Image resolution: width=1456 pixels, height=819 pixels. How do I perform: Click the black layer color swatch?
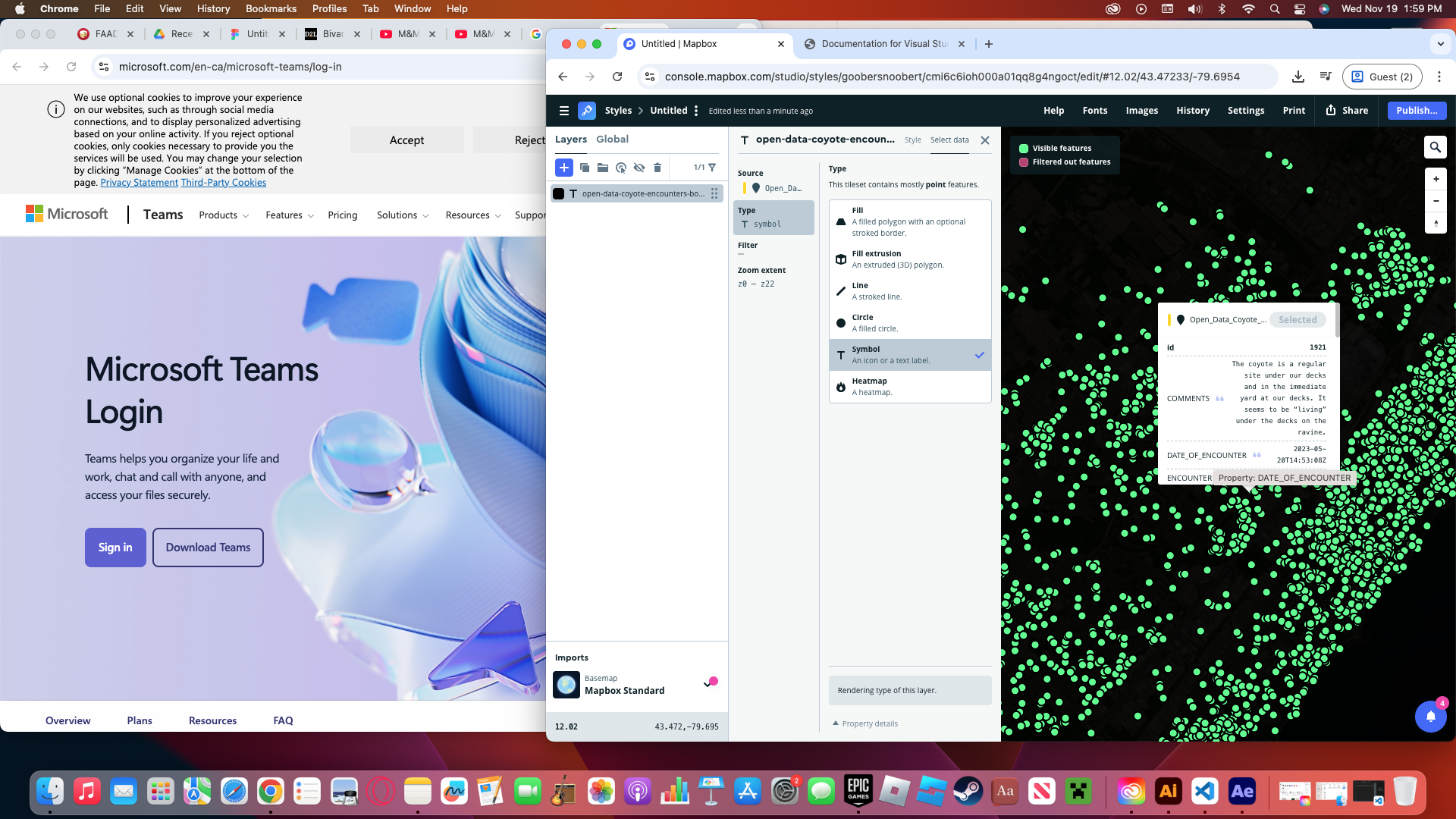coord(559,193)
